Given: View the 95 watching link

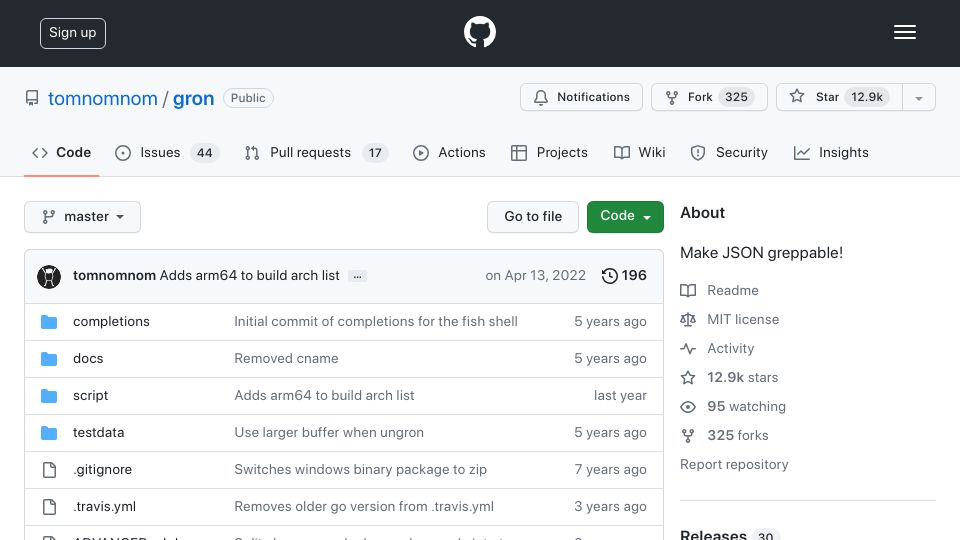Looking at the screenshot, I should 746,407.
